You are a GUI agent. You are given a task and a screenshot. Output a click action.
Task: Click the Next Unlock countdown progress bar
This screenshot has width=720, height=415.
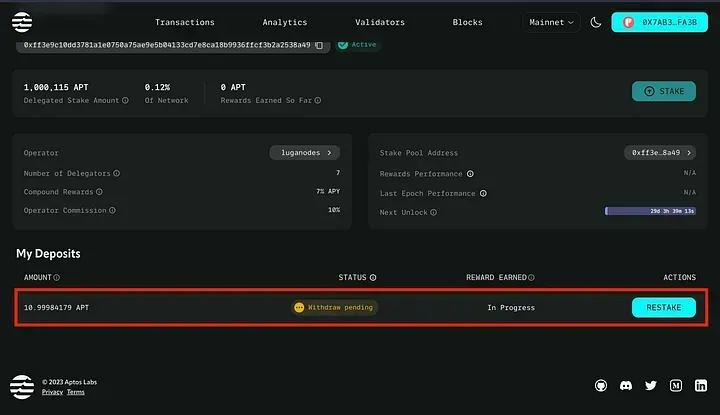click(650, 211)
